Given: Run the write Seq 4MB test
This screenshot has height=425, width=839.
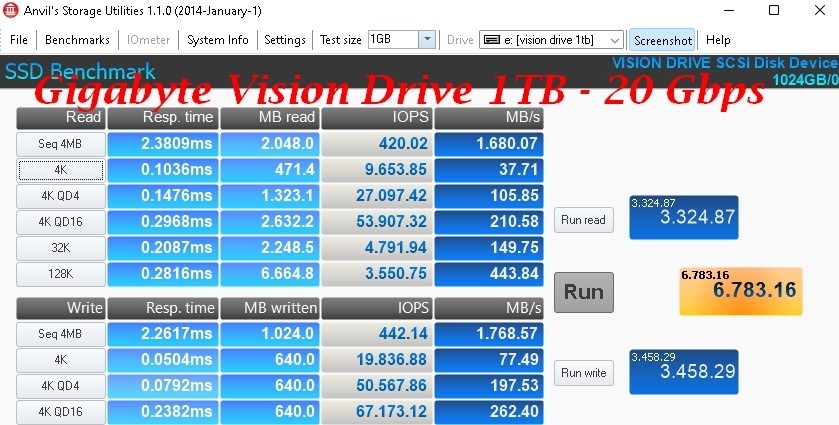Looking at the screenshot, I should point(60,333).
